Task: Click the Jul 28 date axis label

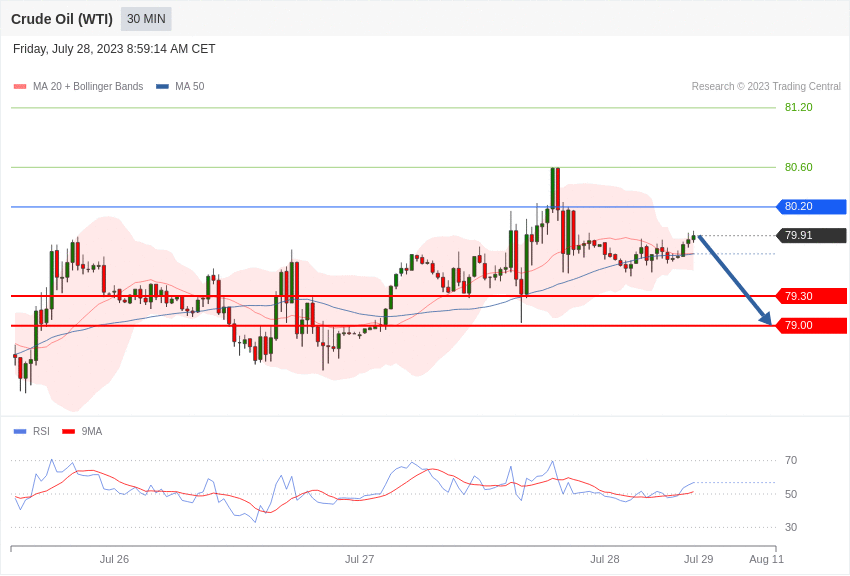Action: pyautogui.click(x=604, y=559)
